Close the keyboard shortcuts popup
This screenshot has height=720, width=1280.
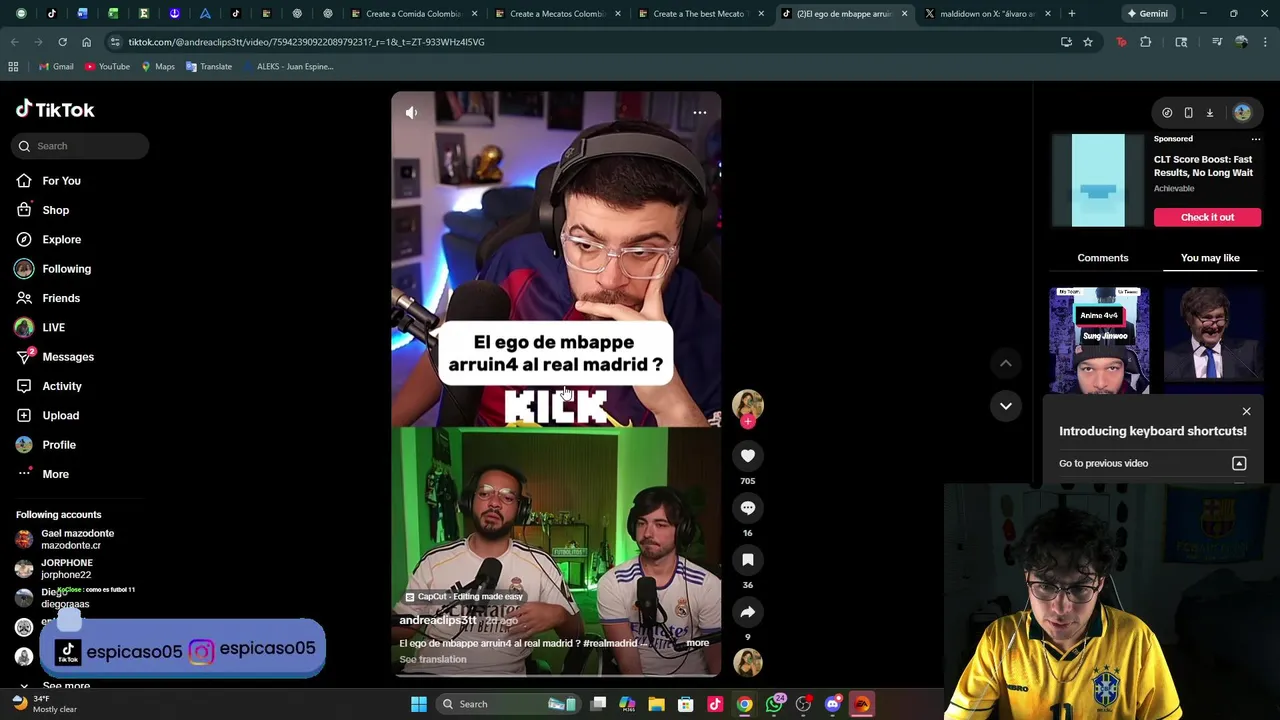click(x=1246, y=411)
